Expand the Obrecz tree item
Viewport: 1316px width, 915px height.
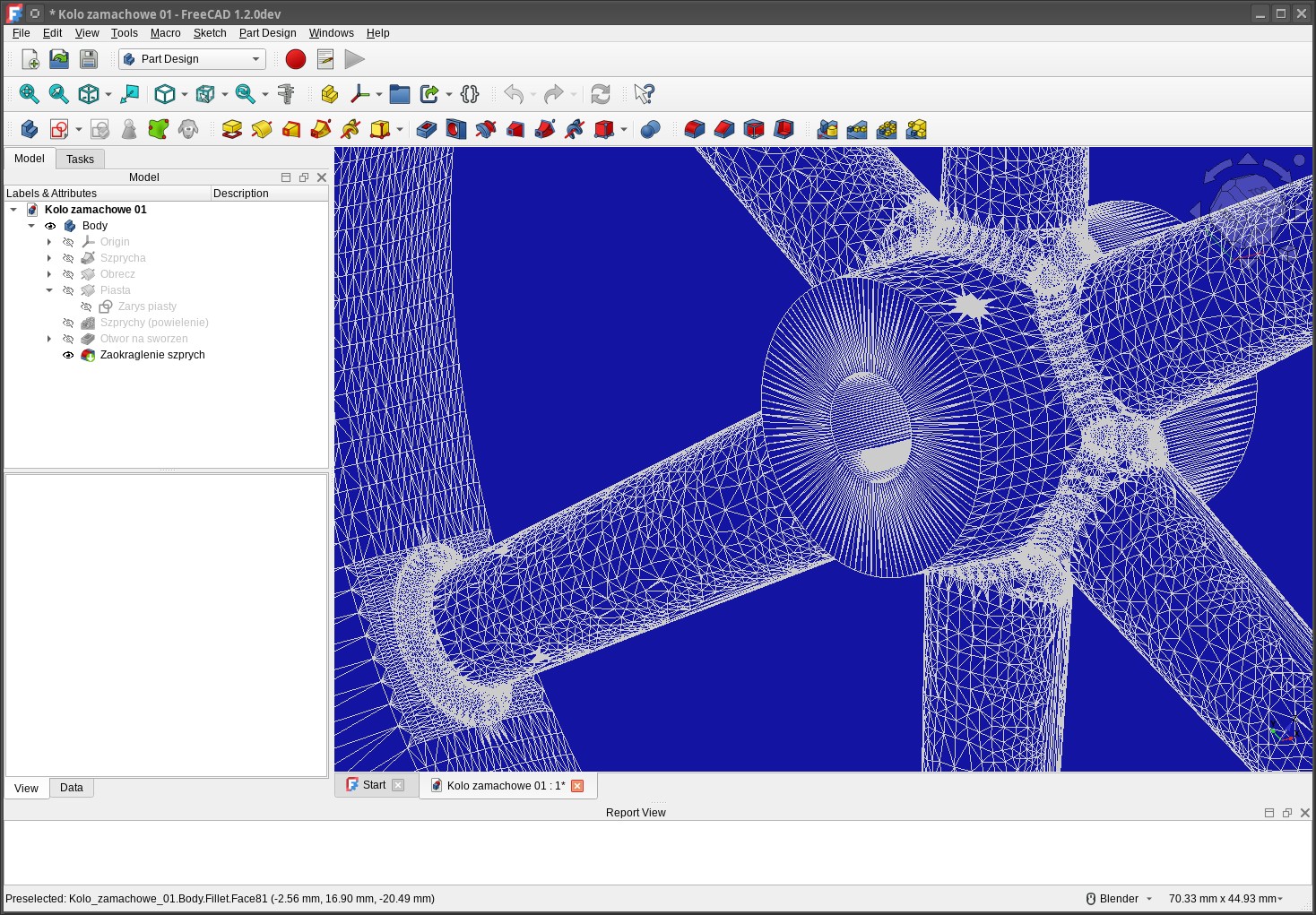coord(49,274)
